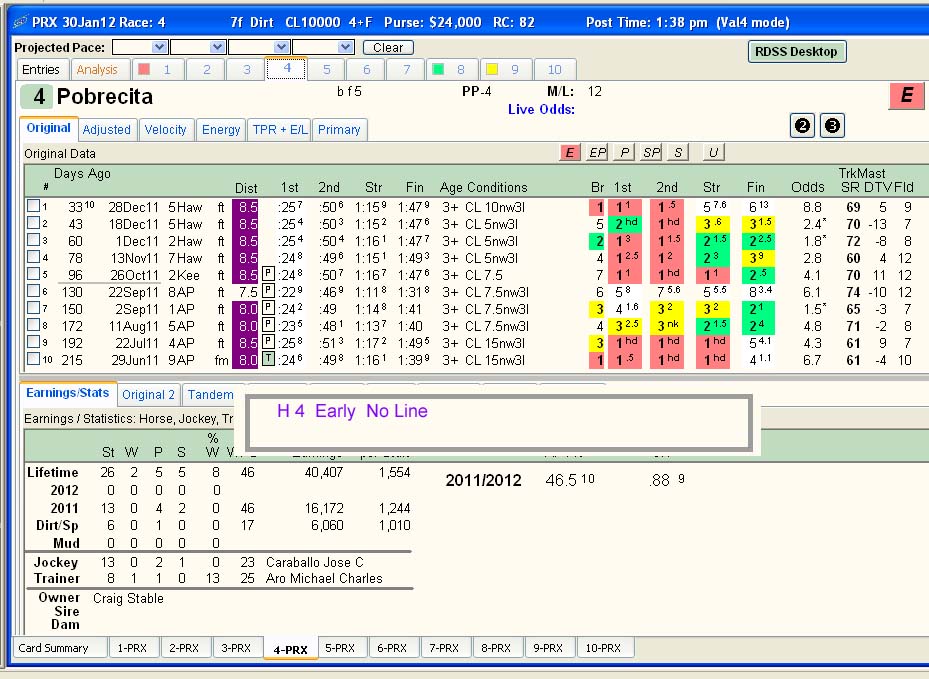Select P run style filter button
Screen dimensions: 929x679
(624, 152)
